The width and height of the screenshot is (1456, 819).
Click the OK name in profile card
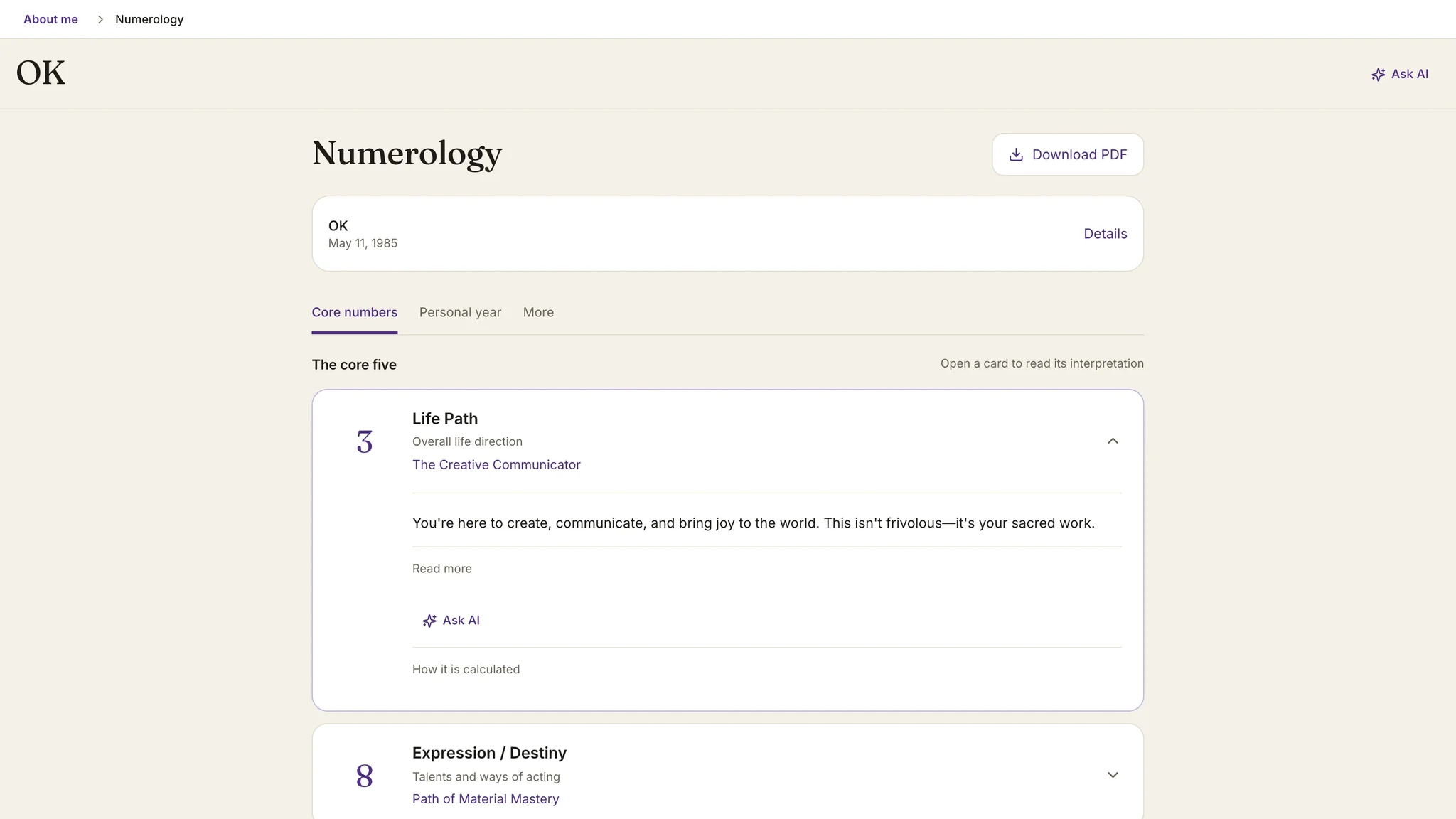(338, 226)
